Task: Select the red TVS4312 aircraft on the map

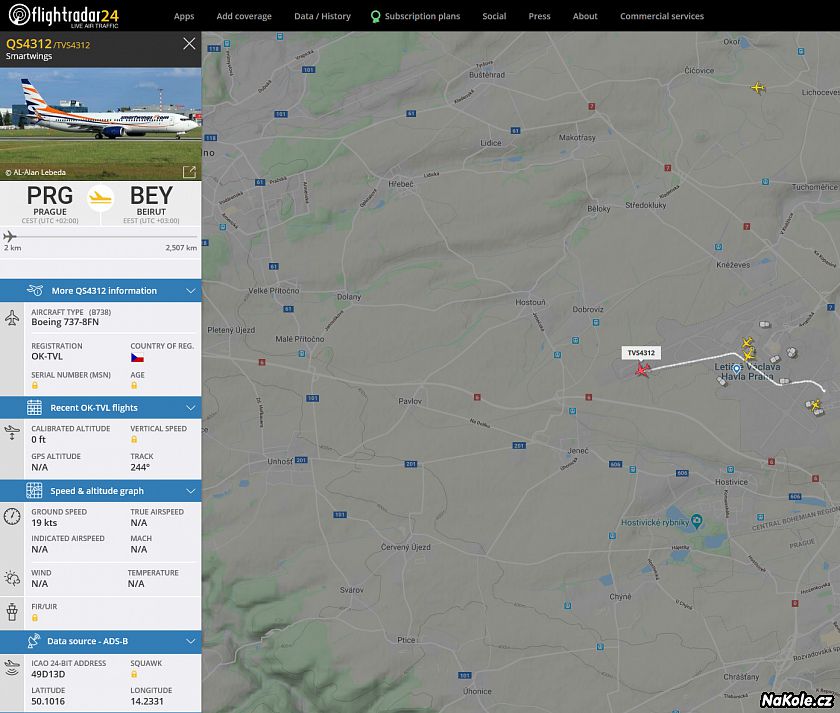Action: point(642,370)
